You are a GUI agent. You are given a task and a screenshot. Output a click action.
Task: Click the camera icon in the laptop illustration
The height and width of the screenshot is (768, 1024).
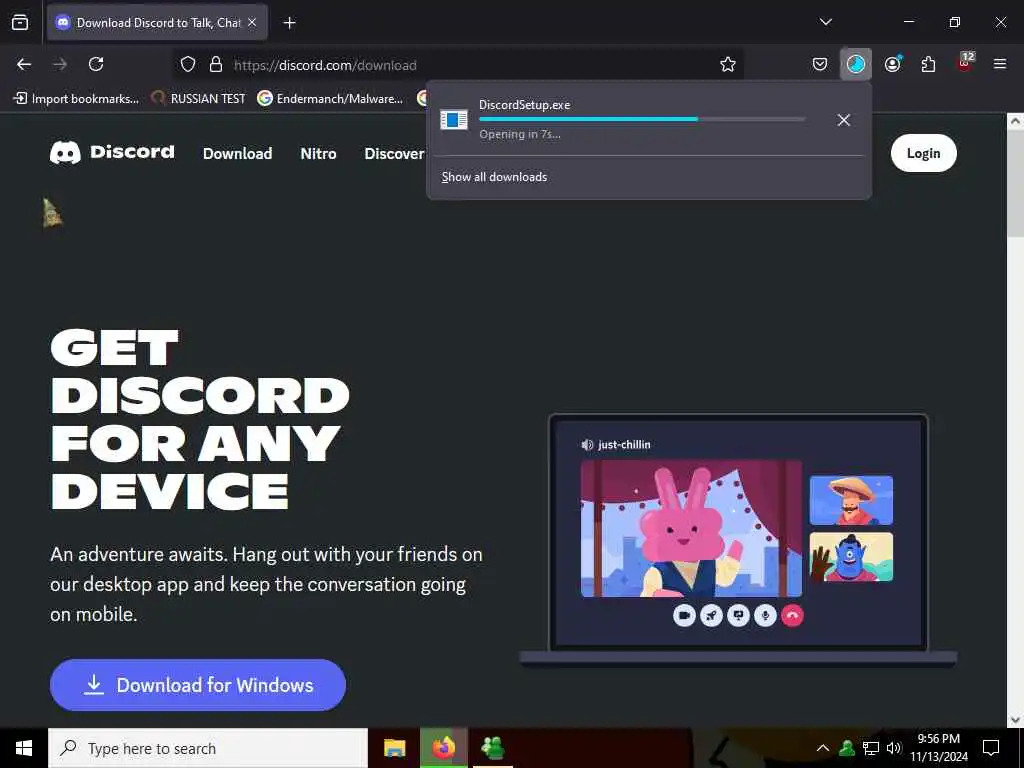[684, 615]
